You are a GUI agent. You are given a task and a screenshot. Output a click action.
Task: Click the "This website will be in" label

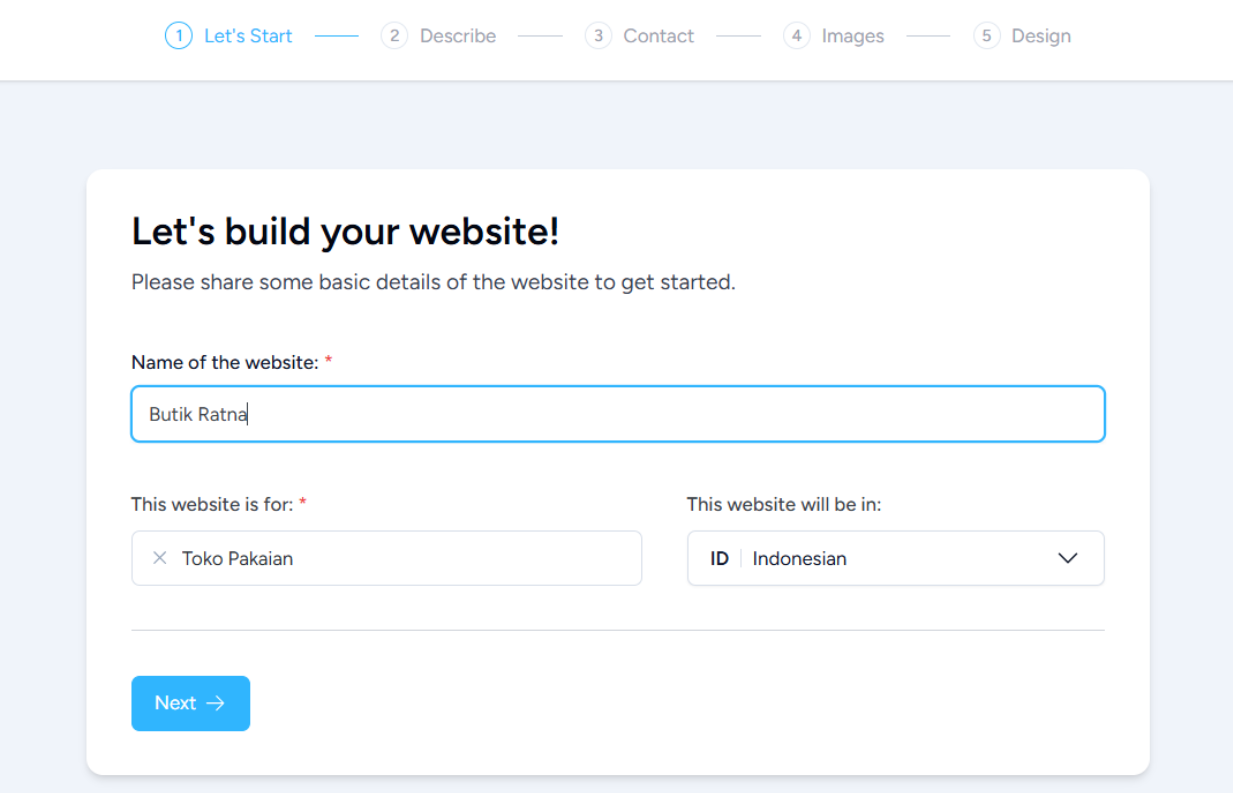click(x=783, y=504)
